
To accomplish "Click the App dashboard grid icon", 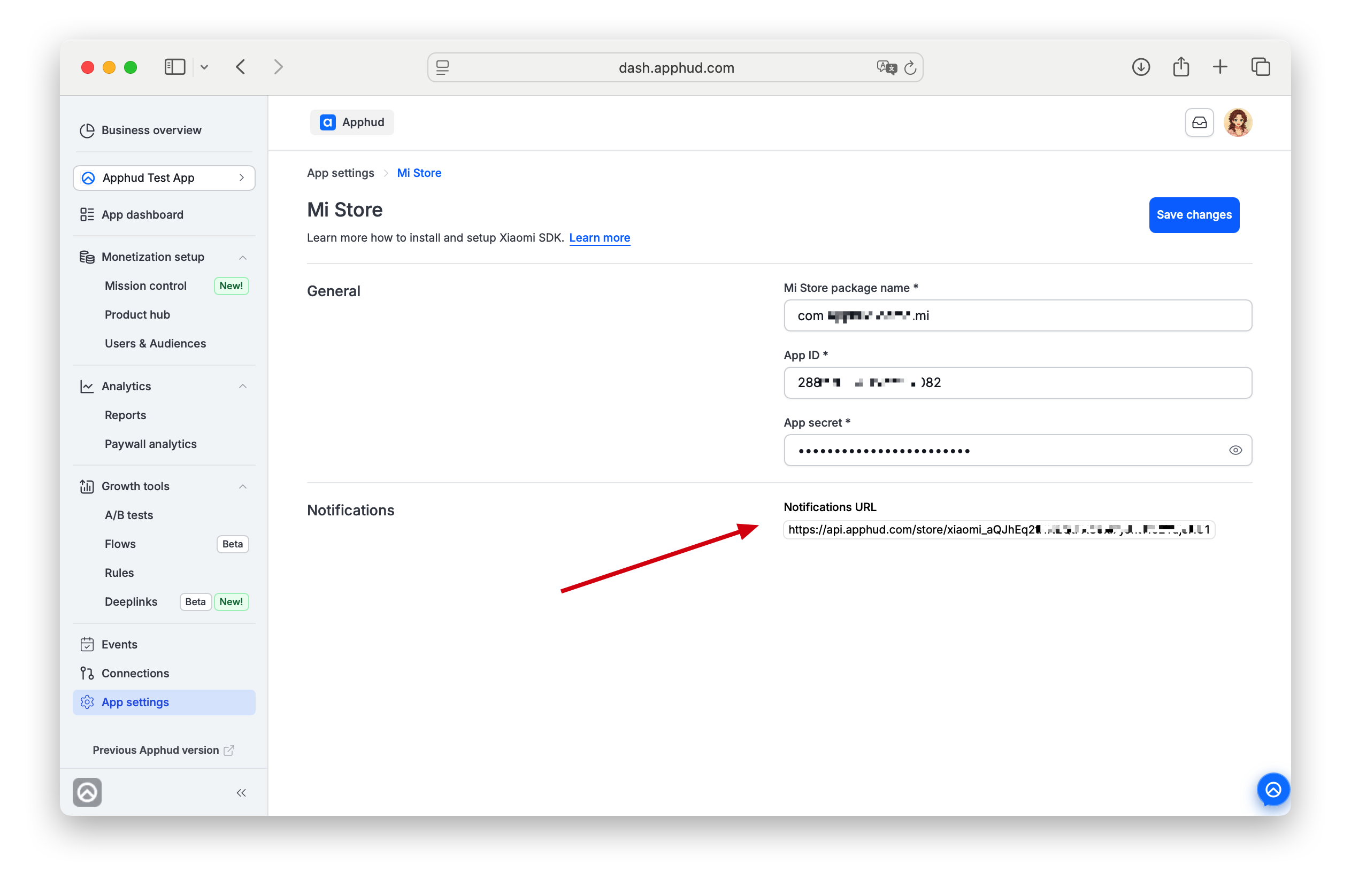I will click(x=87, y=214).
